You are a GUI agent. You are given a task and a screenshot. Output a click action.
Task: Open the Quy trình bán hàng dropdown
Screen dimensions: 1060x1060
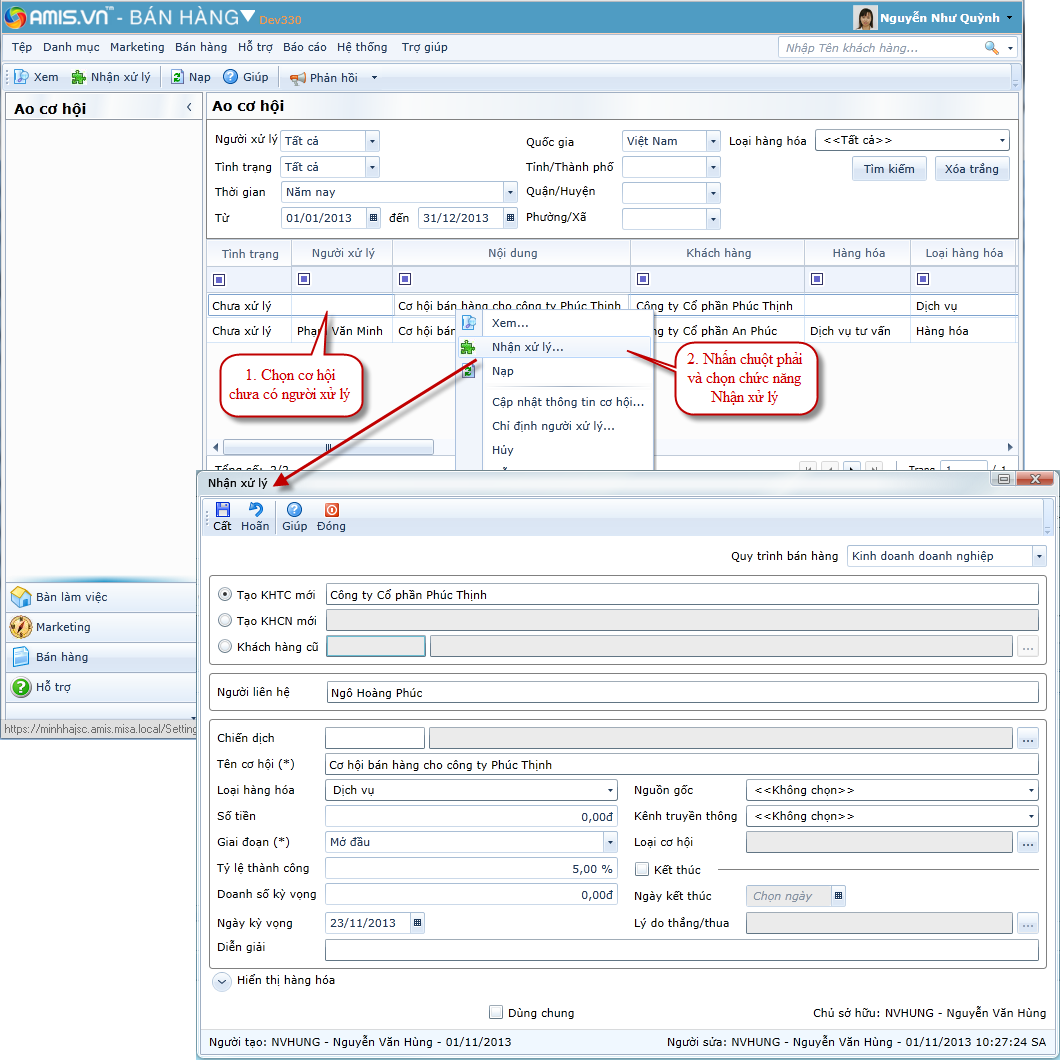pos(1039,556)
